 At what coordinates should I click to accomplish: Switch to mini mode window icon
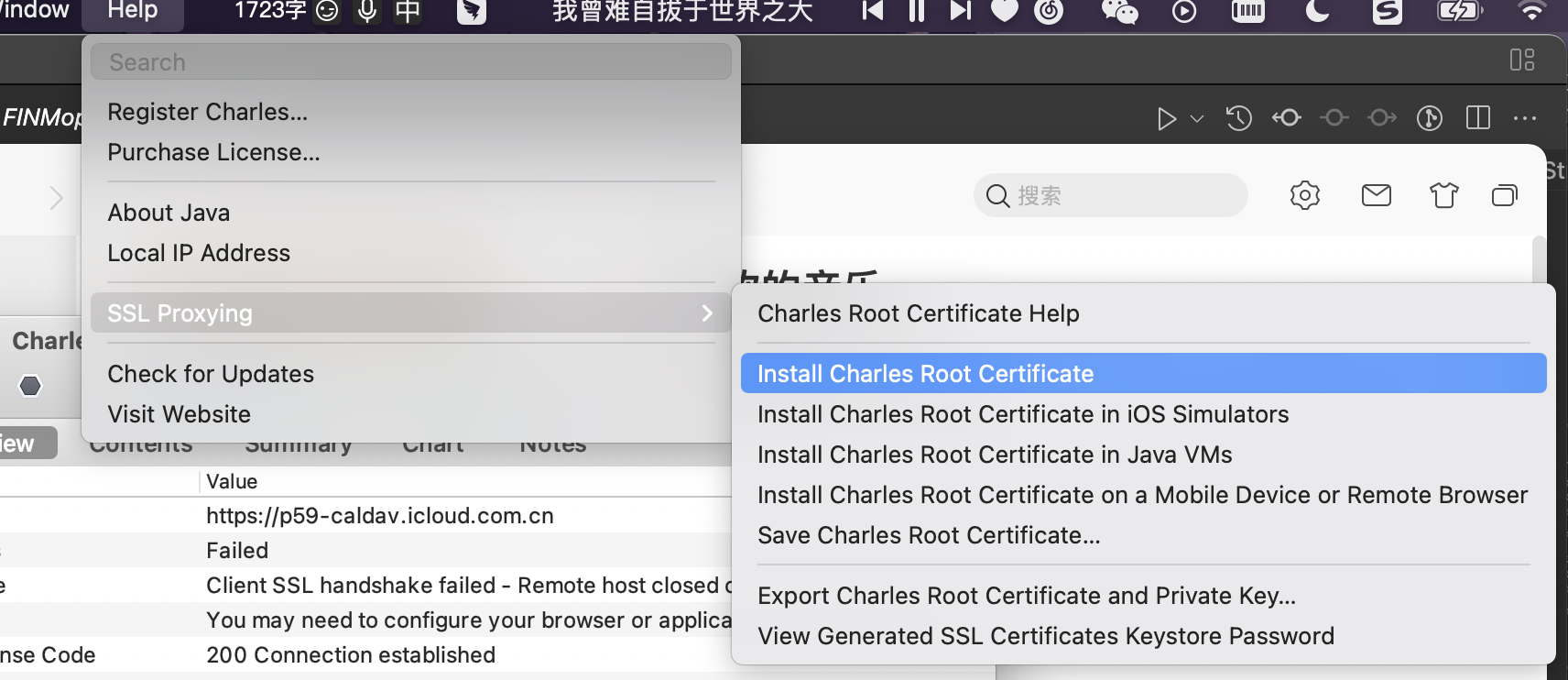[x=1505, y=195]
